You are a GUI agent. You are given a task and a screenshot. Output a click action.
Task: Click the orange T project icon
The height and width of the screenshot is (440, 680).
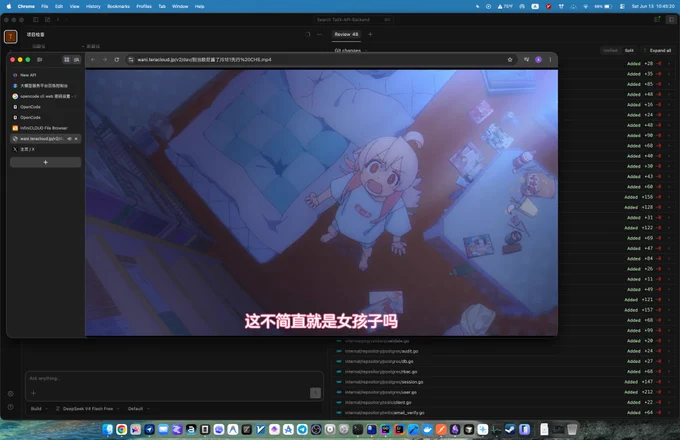[x=11, y=37]
